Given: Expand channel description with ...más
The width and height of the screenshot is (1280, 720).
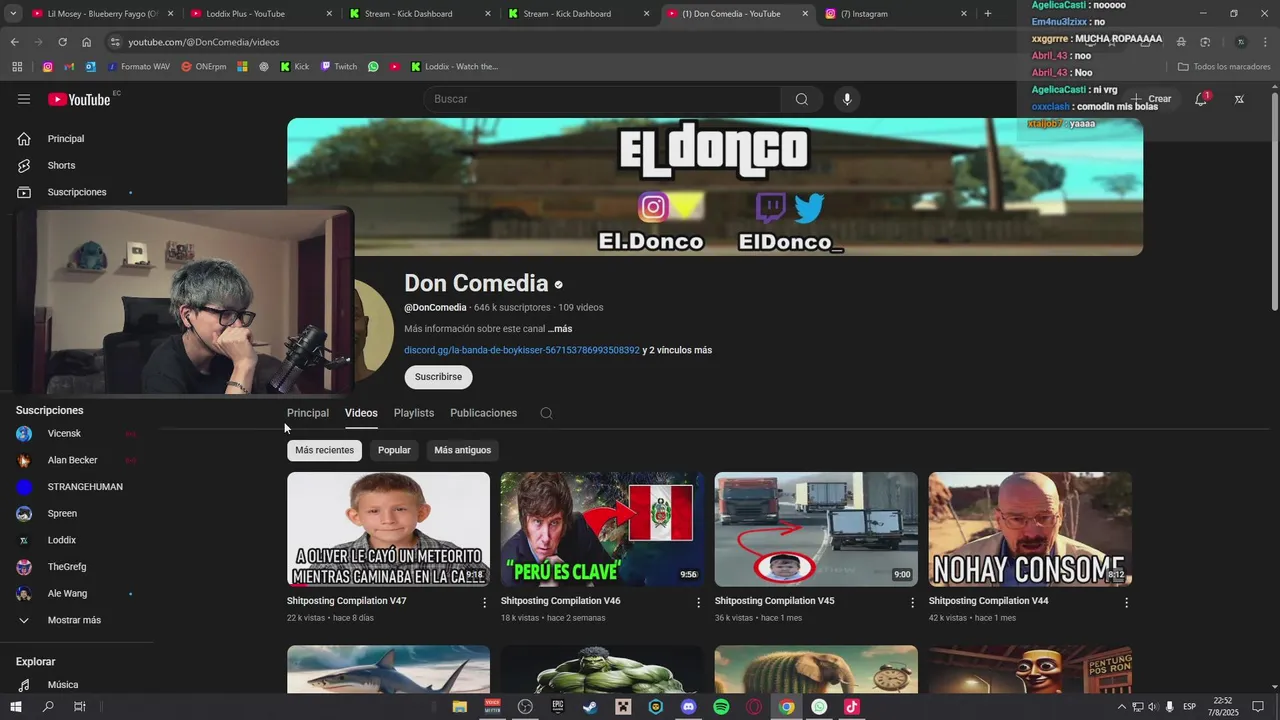Looking at the screenshot, I should 560,329.
